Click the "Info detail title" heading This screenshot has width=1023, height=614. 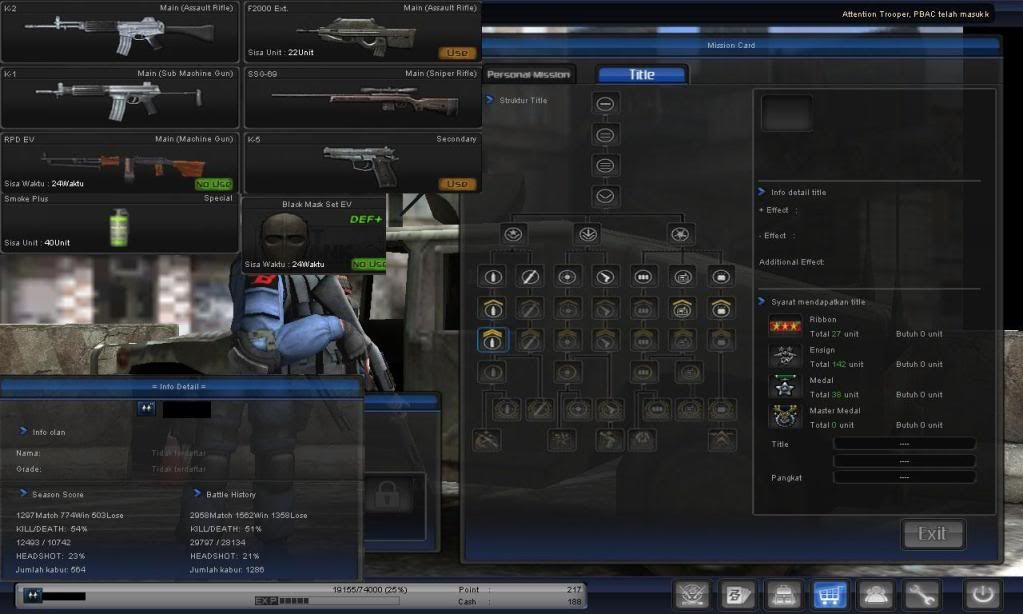pyautogui.click(x=799, y=192)
